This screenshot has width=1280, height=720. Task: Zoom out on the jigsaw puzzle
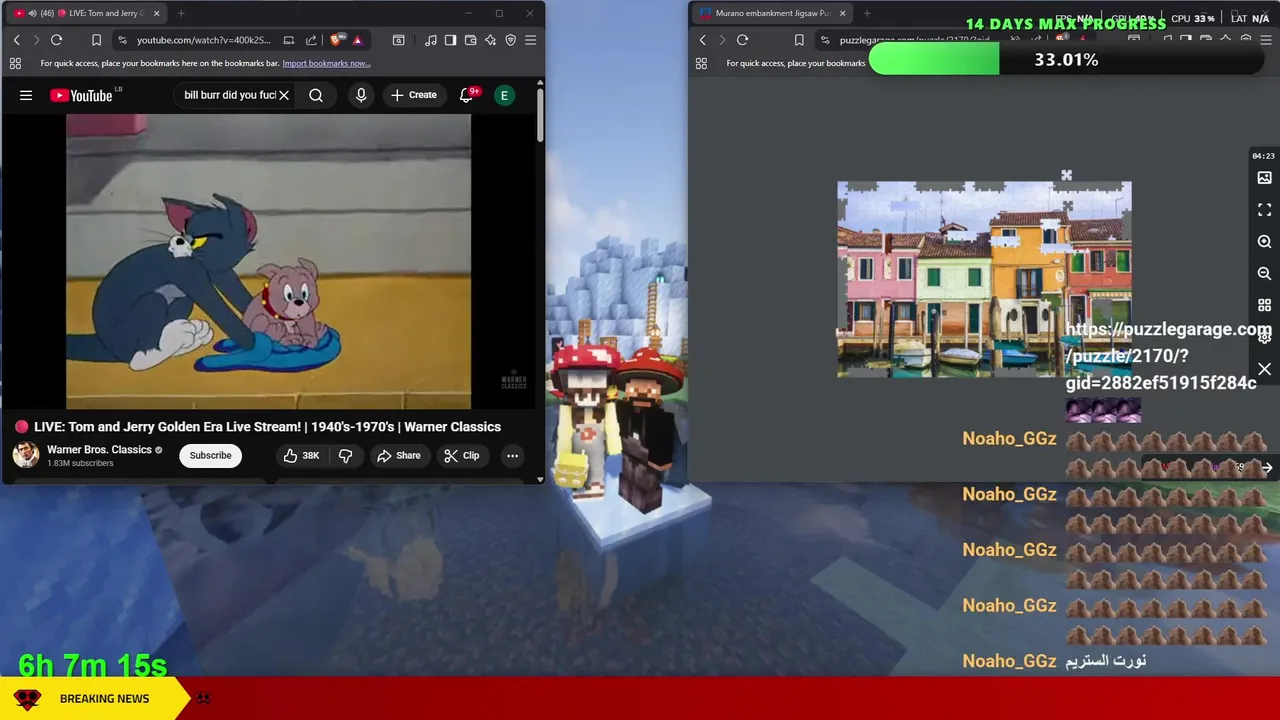1264,273
